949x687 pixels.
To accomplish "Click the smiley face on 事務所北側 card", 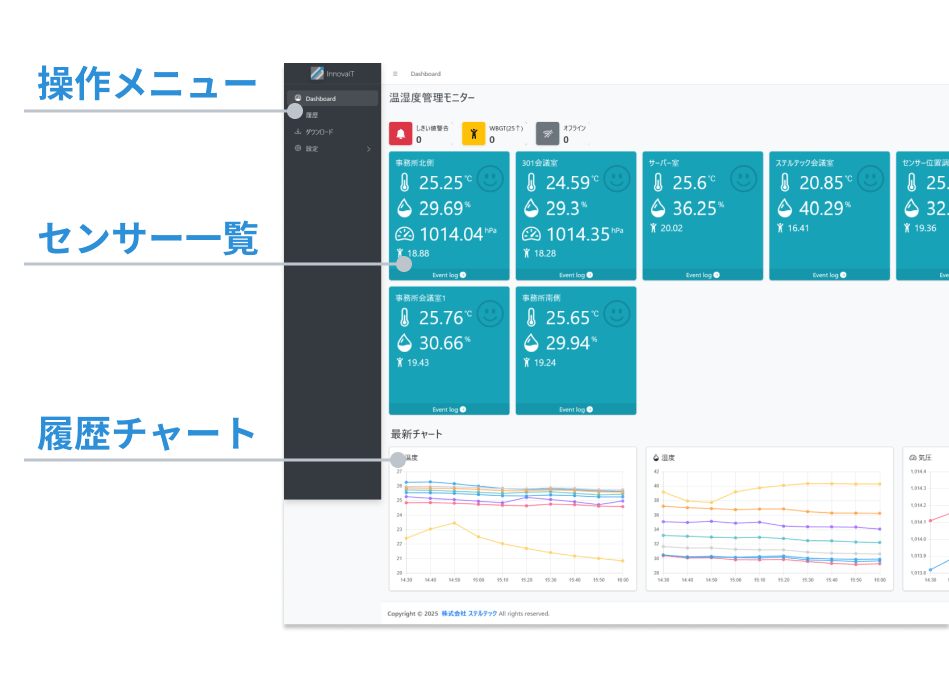I will click(x=490, y=179).
